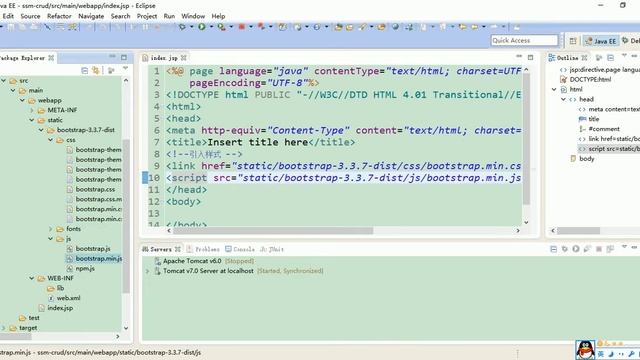
Task: Click the Open Perspective icon
Action: pos(573,41)
